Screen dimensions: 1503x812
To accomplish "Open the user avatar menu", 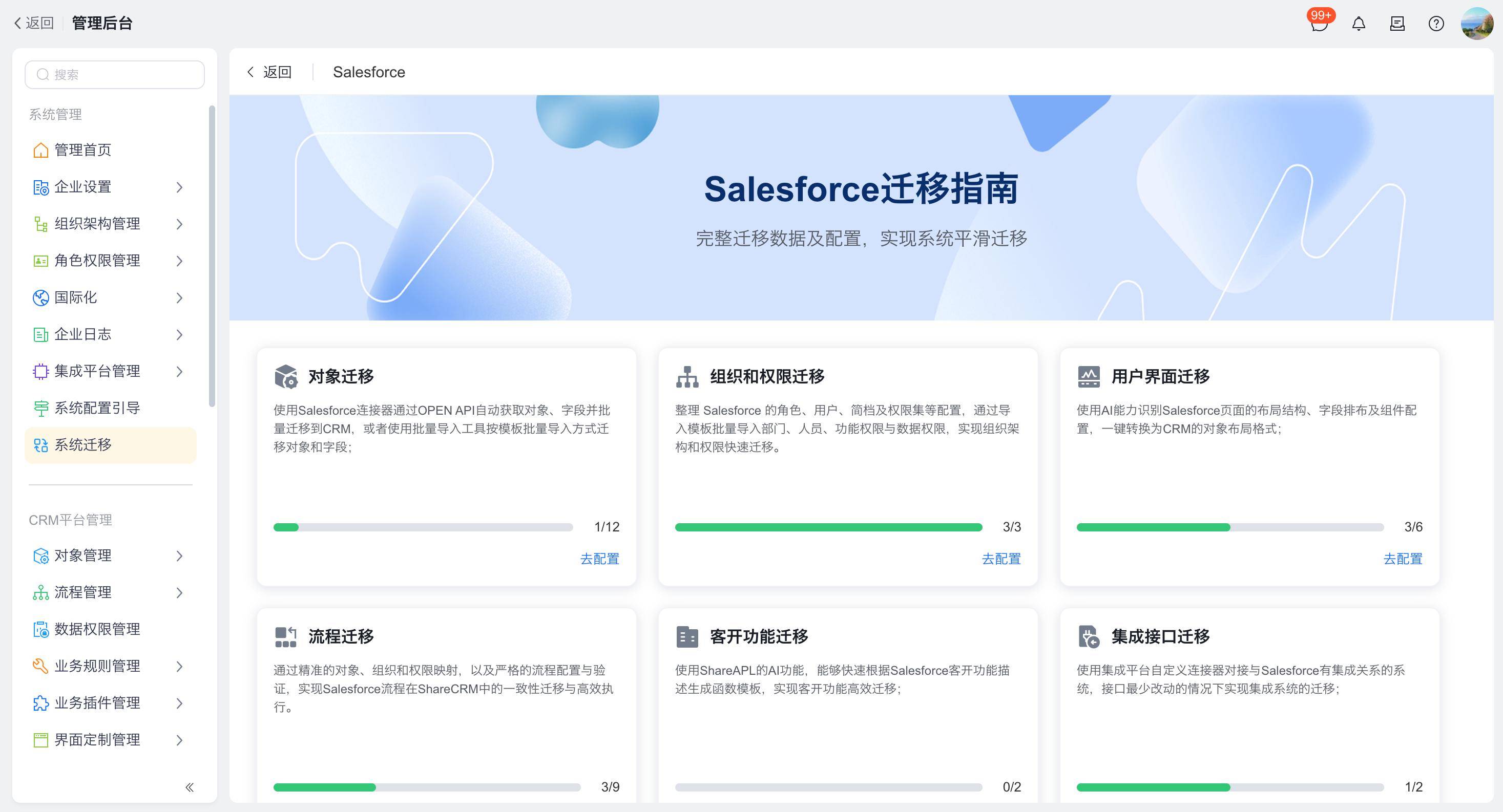I will 1476,24.
